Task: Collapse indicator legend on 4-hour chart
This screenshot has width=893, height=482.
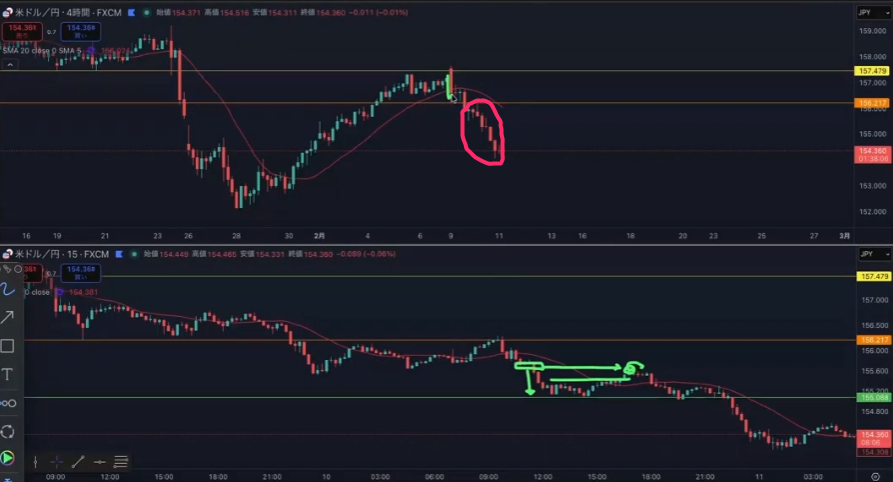Action: coord(9,64)
